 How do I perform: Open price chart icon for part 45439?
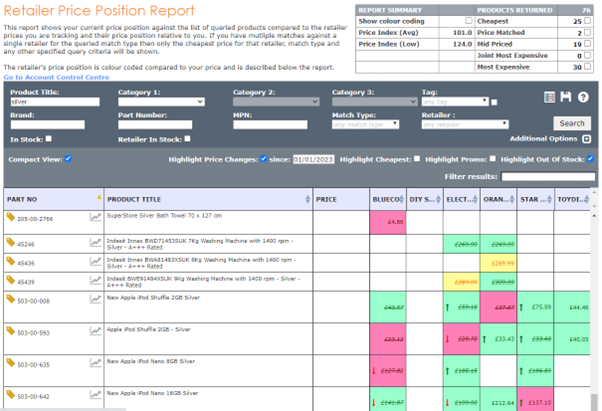coord(95,280)
